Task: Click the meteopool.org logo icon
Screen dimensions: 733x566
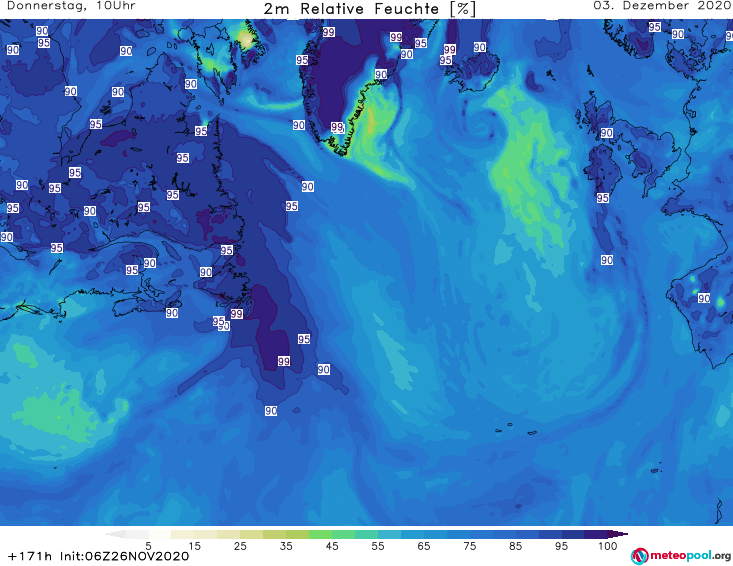Action: click(x=639, y=556)
